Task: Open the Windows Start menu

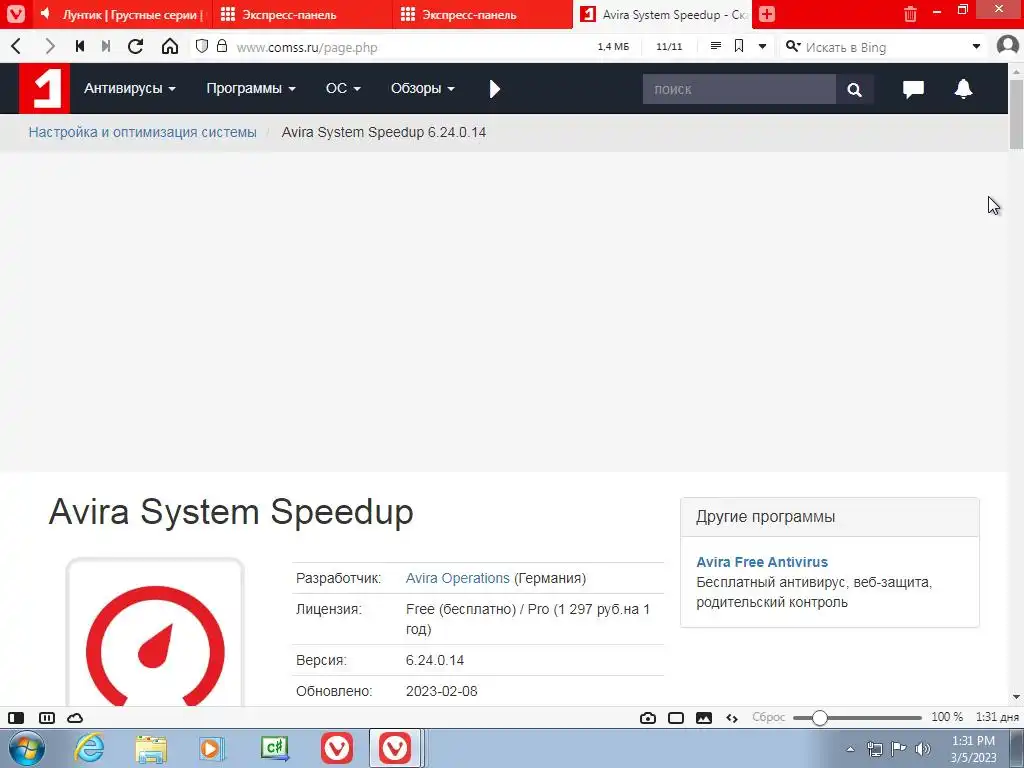Action: [26, 748]
